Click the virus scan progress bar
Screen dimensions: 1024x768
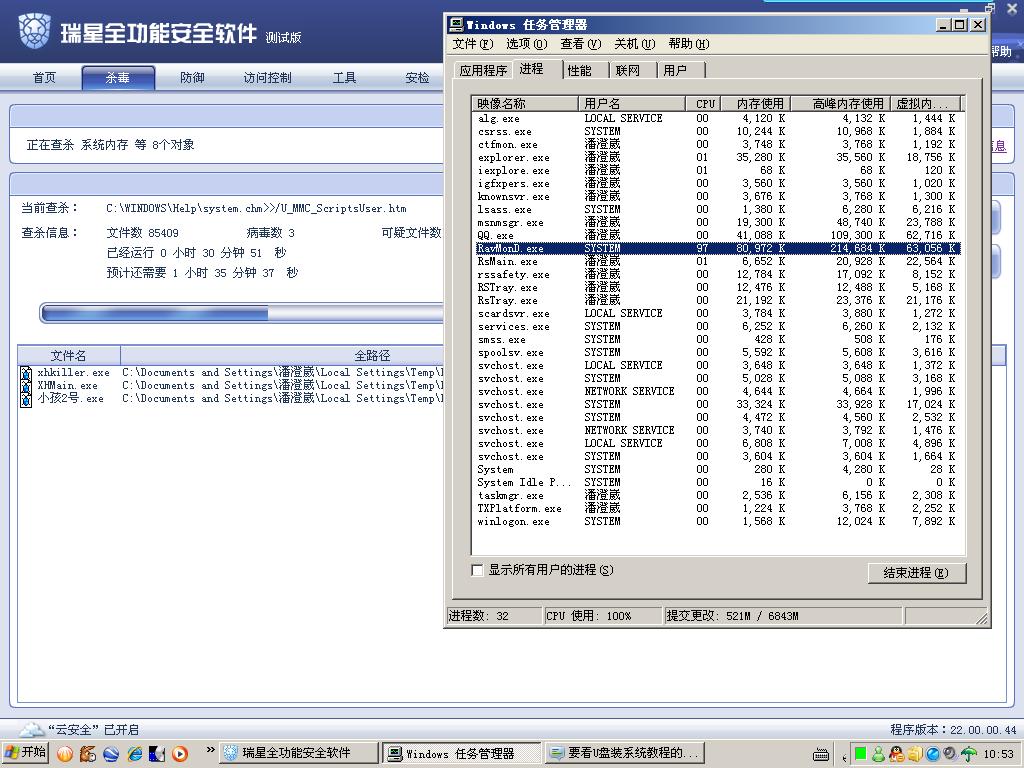[242, 313]
